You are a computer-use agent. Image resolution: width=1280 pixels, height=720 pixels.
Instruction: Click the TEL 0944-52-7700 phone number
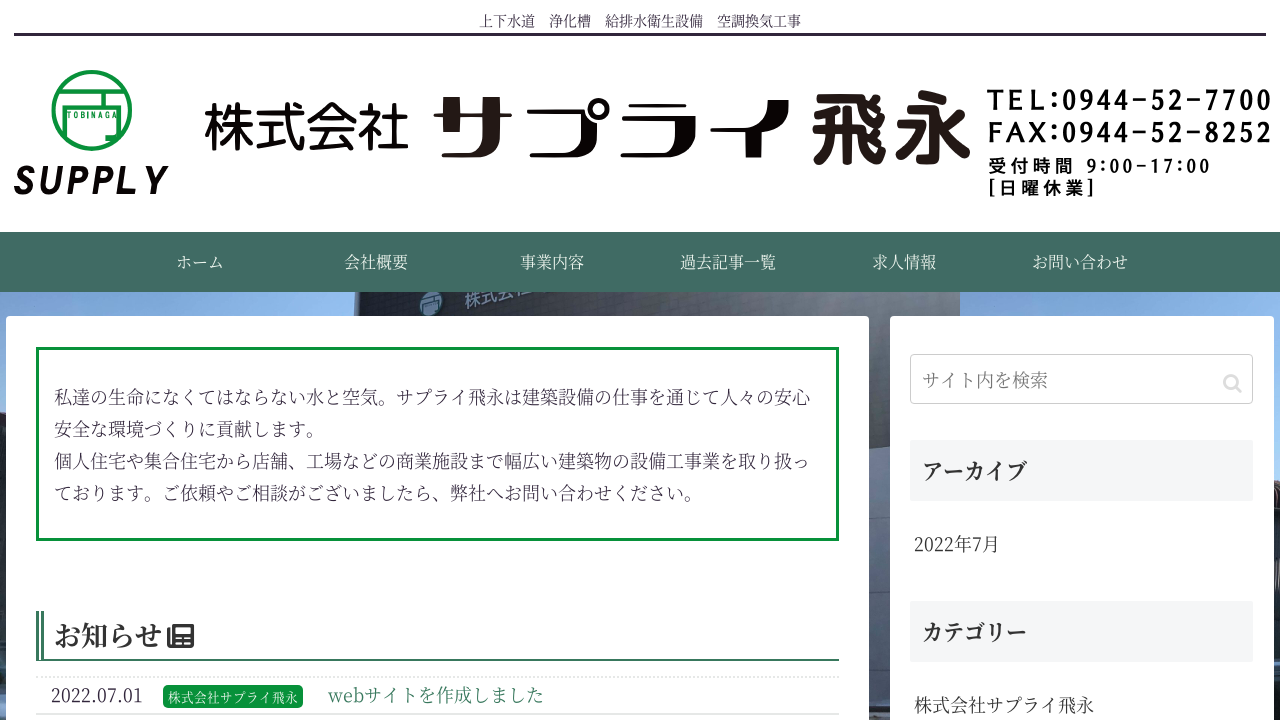1129,100
